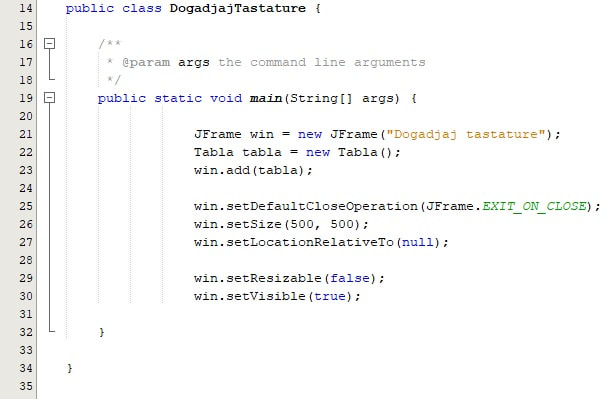Click the 'true' keyword on line 30

[330, 296]
